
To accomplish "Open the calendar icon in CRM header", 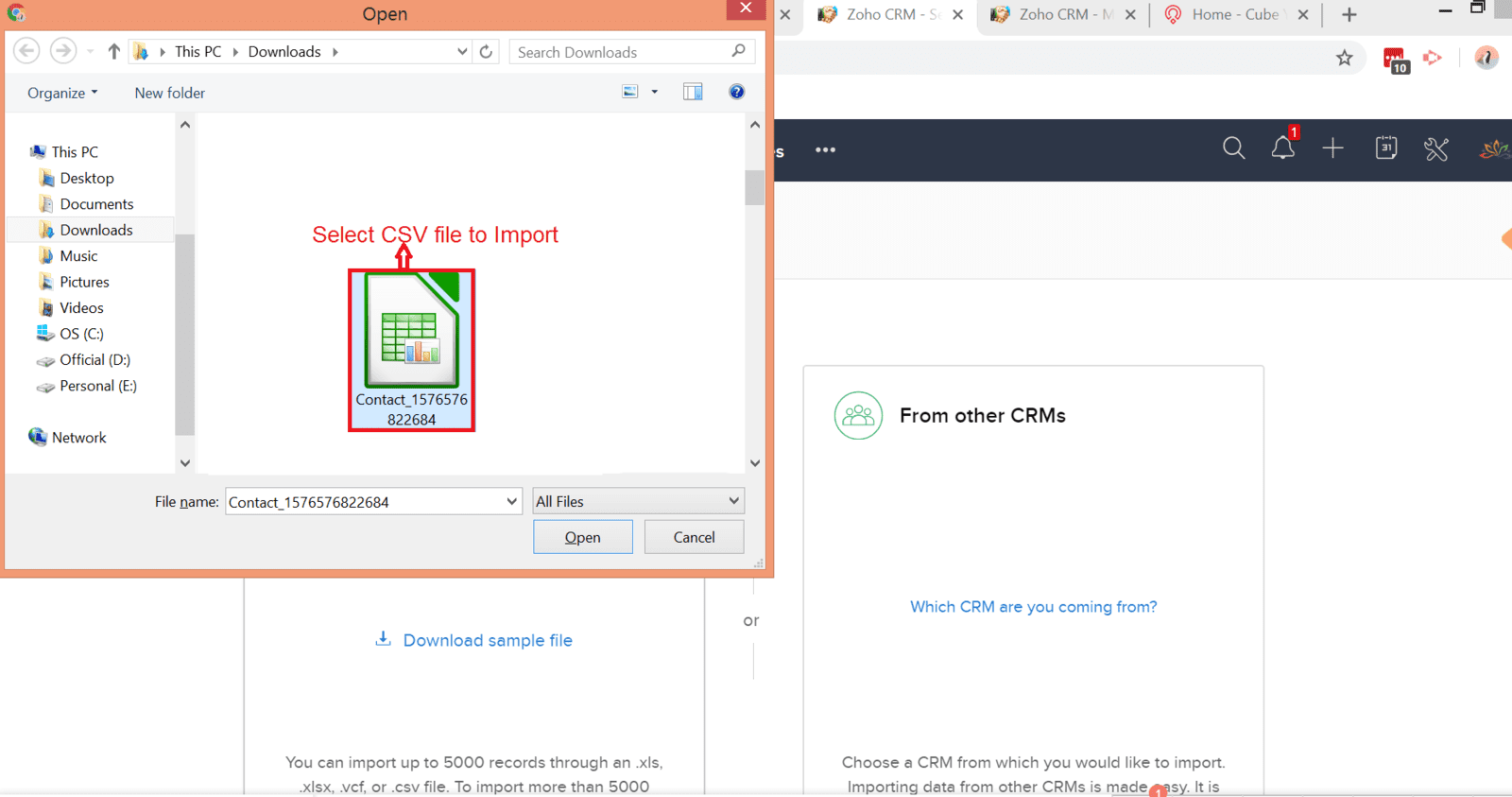I will (1385, 148).
